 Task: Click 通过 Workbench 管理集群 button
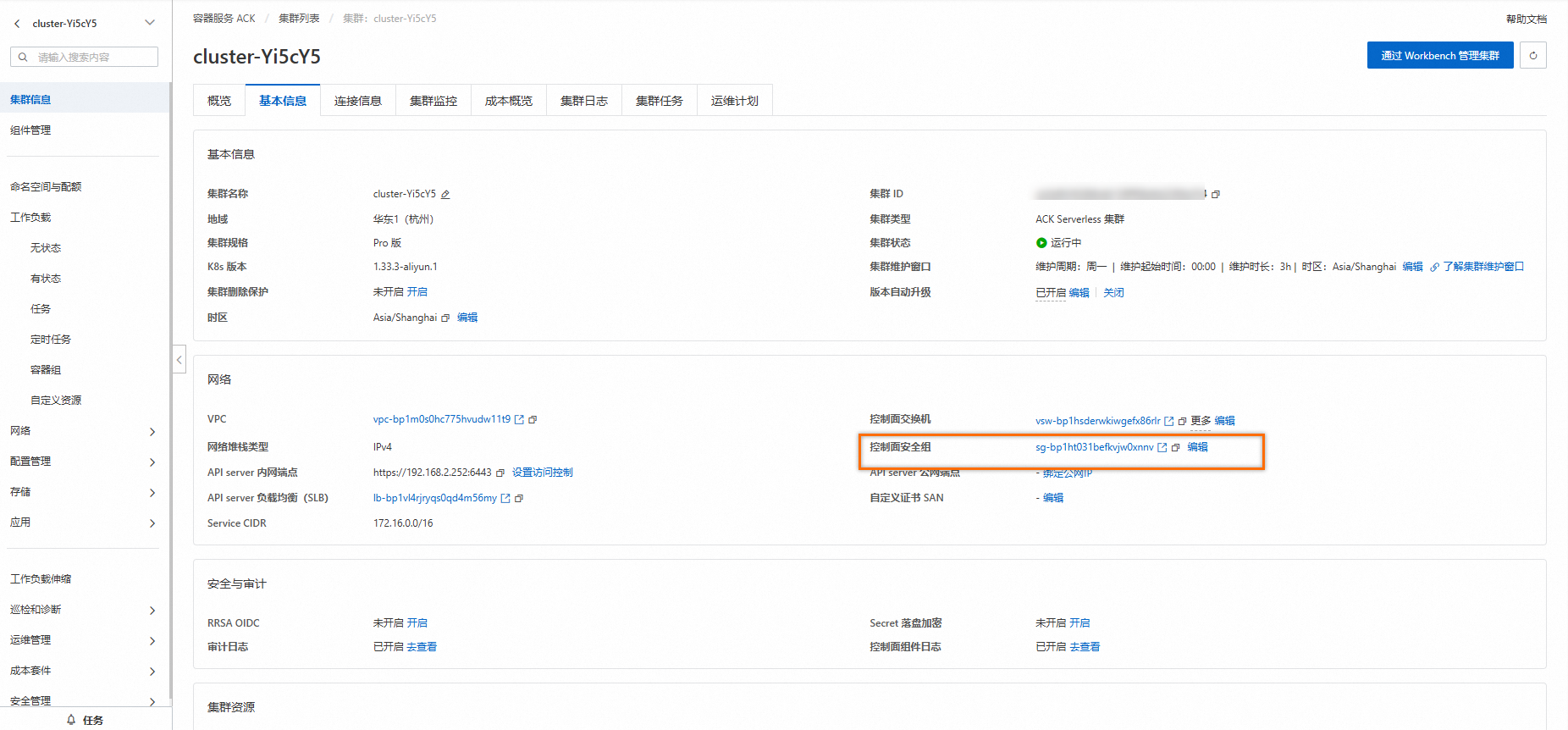tap(1440, 55)
